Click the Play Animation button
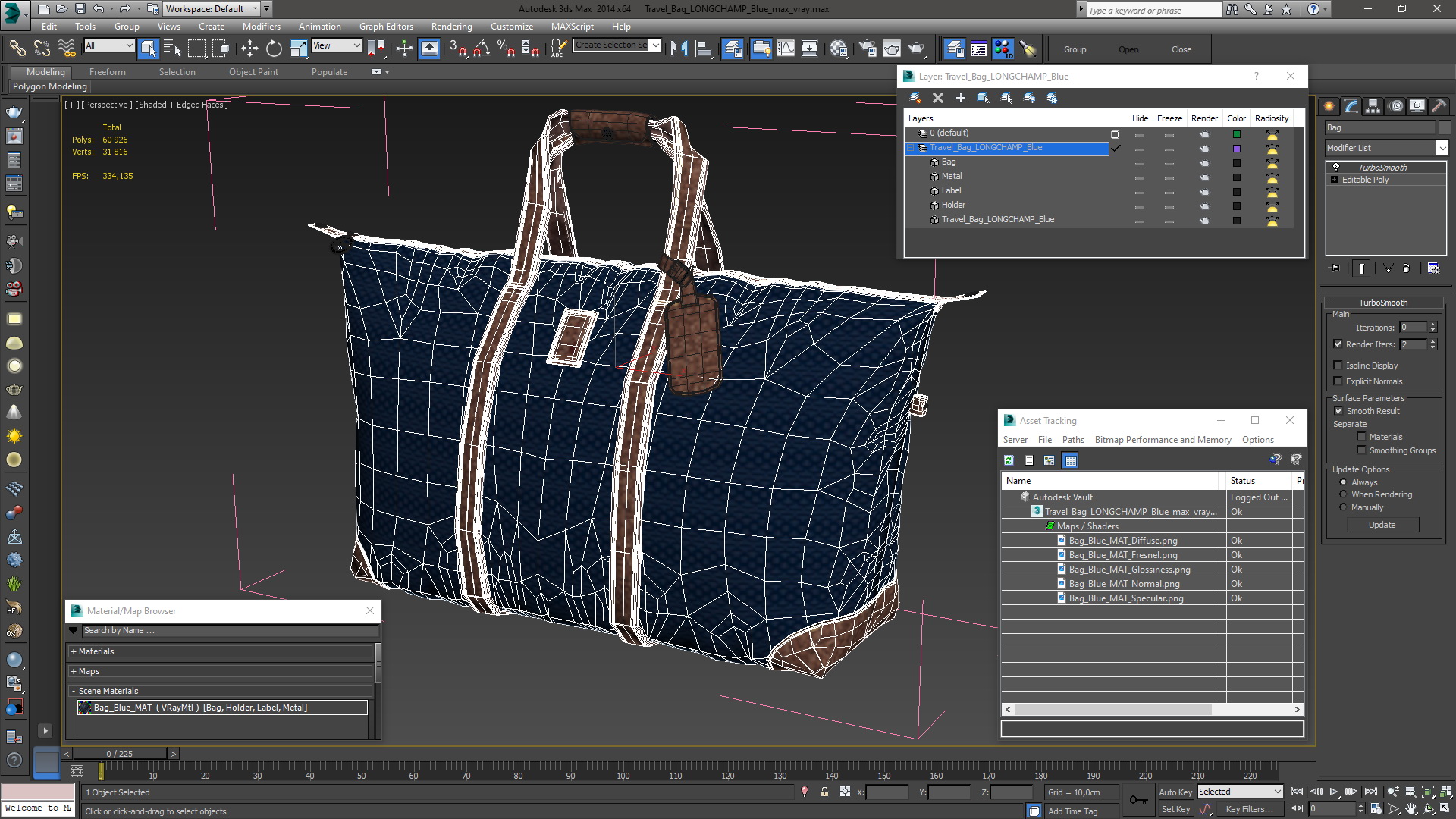This screenshot has height=819, width=1456. 1334,792
